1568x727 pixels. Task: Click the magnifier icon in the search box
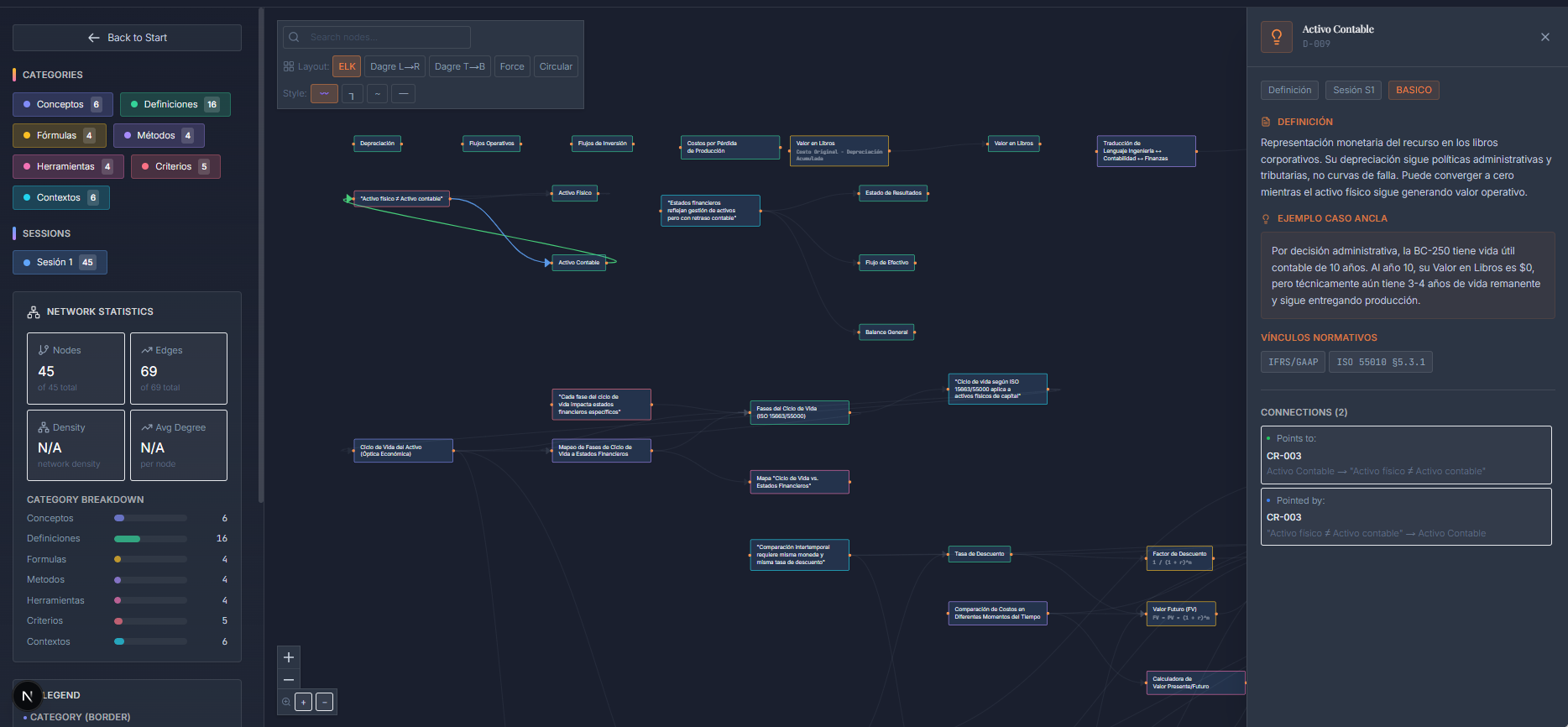294,37
